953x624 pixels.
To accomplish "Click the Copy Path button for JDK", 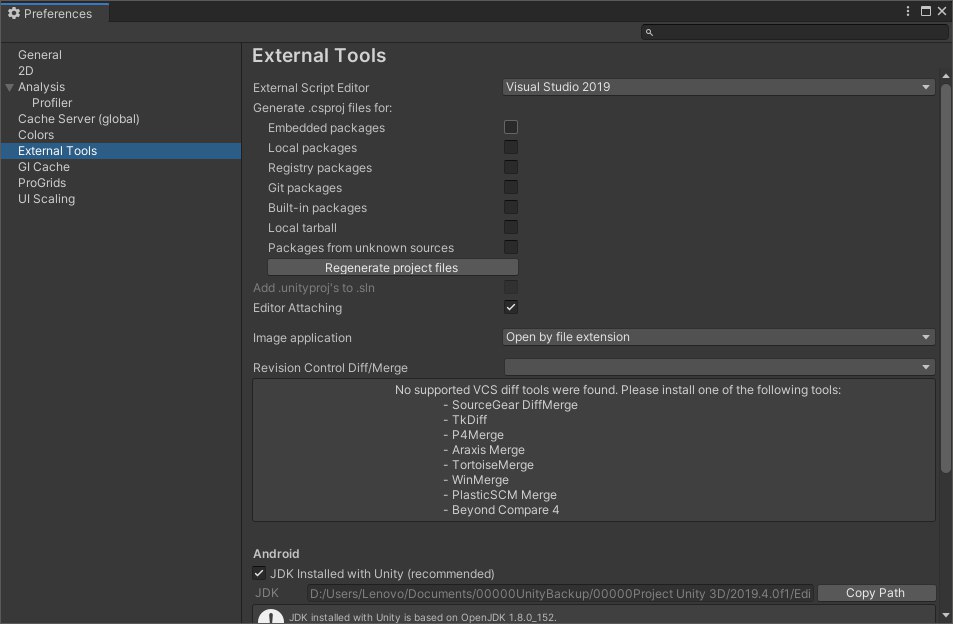I will click(876, 593).
